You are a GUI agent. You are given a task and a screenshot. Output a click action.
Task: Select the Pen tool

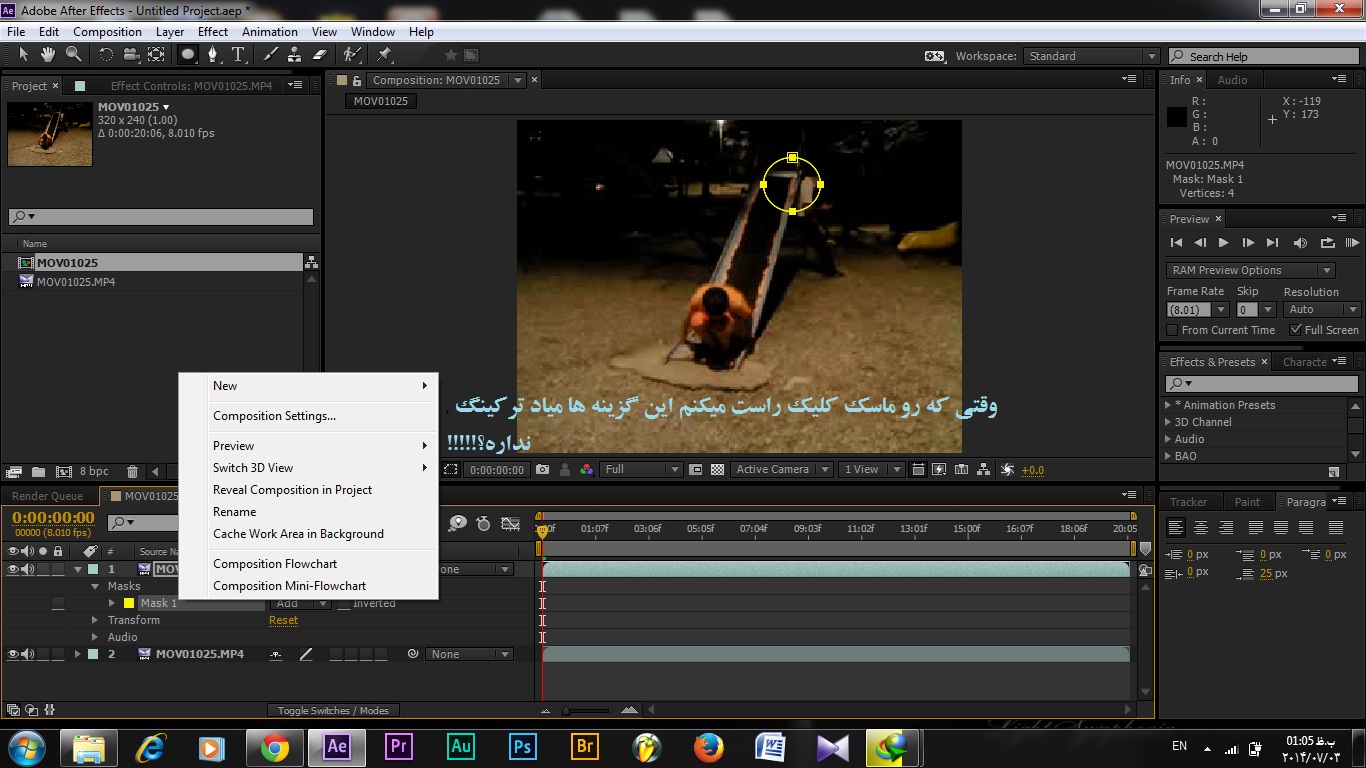pyautogui.click(x=212, y=55)
